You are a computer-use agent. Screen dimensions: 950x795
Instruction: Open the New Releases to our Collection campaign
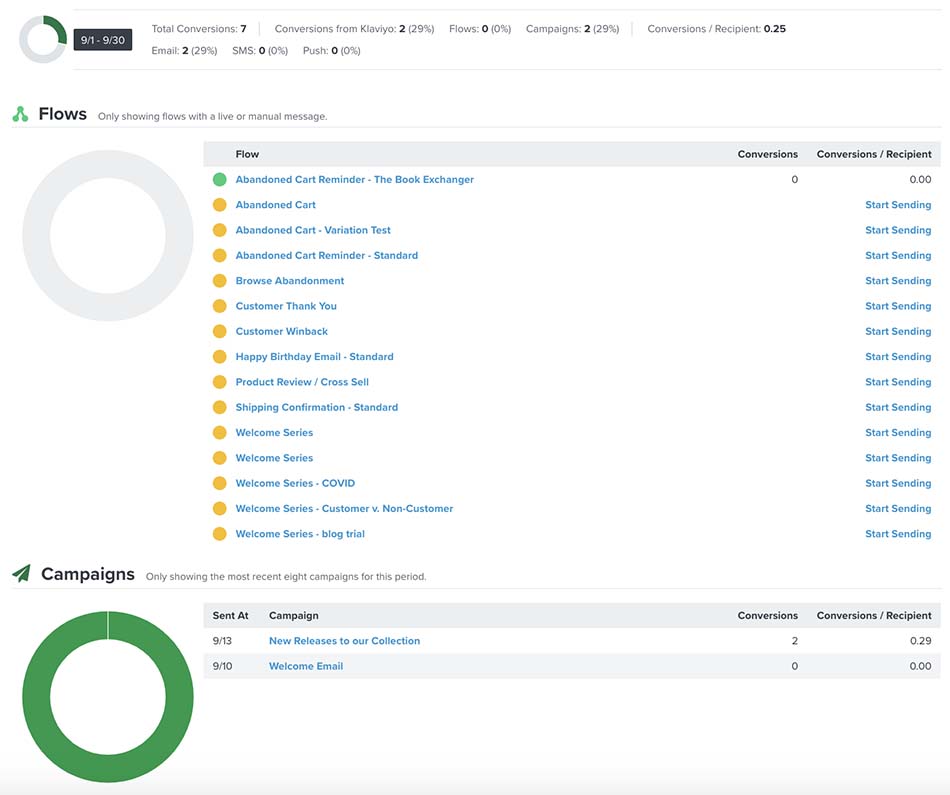(344, 641)
